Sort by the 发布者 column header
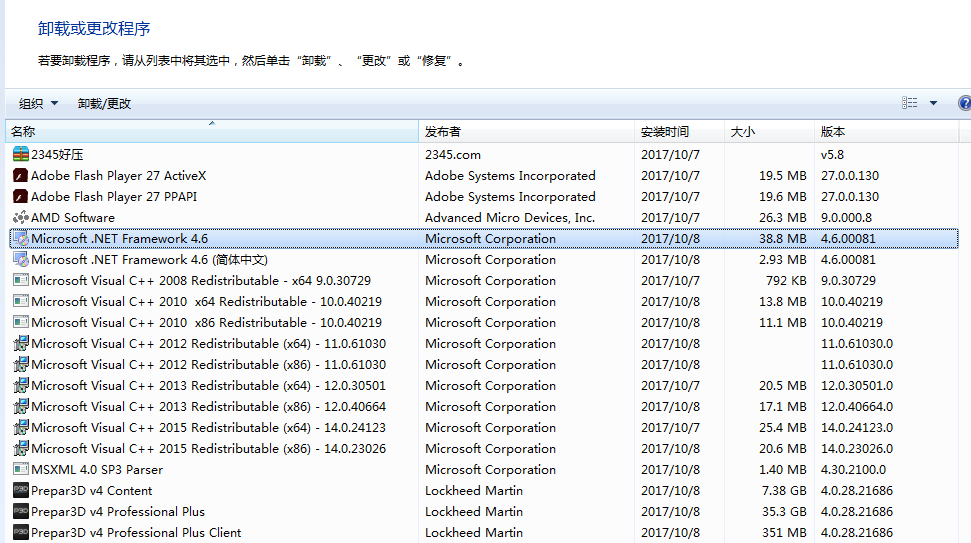Image resolution: width=971 pixels, height=543 pixels. coord(526,131)
